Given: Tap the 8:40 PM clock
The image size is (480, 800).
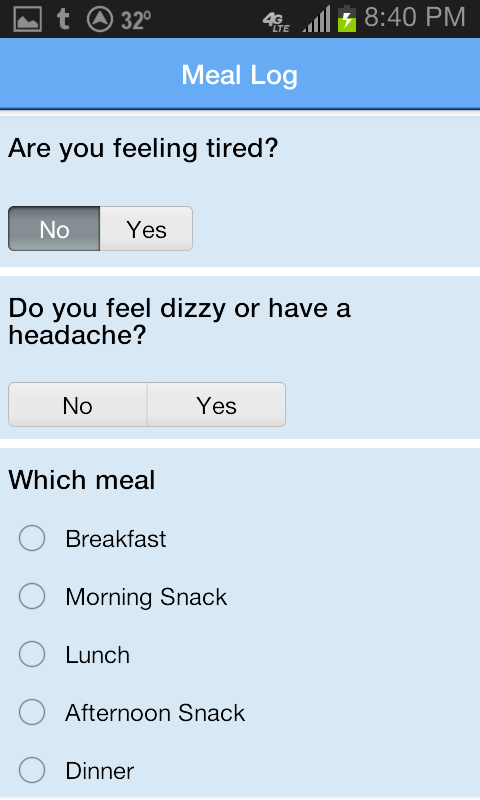Looking at the screenshot, I should point(415,18).
